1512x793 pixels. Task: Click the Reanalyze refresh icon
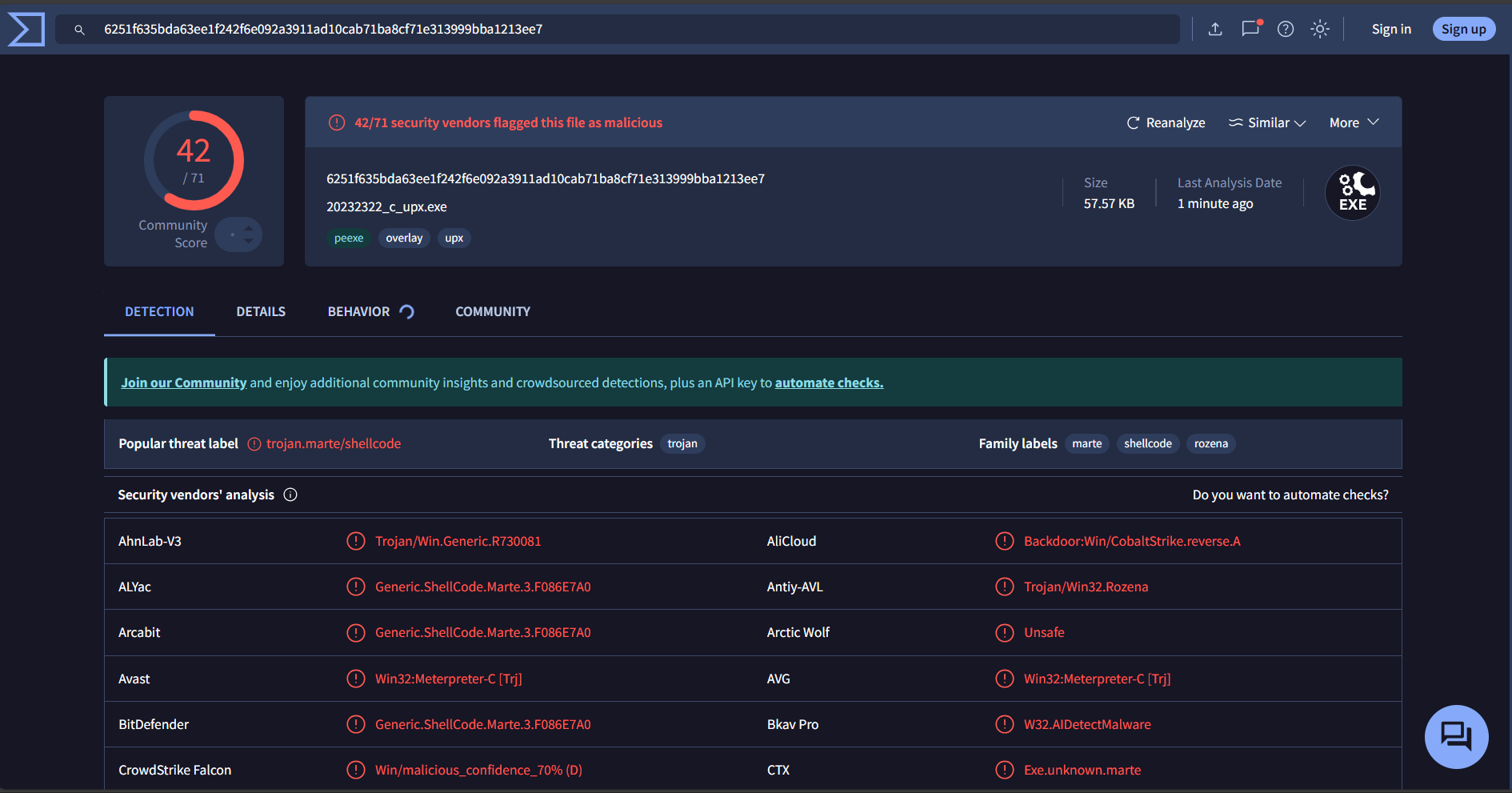pos(1133,122)
